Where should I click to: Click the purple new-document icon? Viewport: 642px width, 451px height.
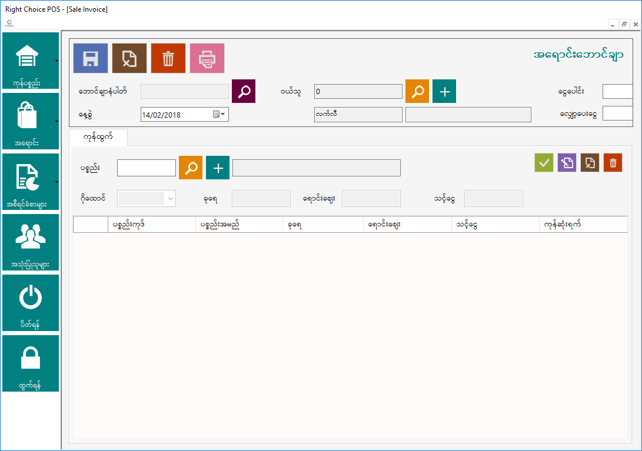(x=567, y=162)
